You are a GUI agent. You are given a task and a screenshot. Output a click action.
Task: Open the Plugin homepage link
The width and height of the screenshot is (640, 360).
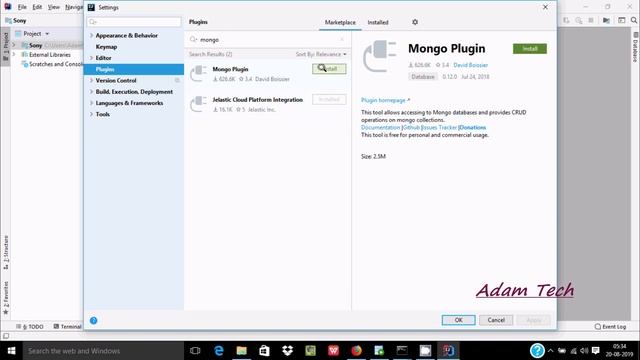(x=385, y=100)
